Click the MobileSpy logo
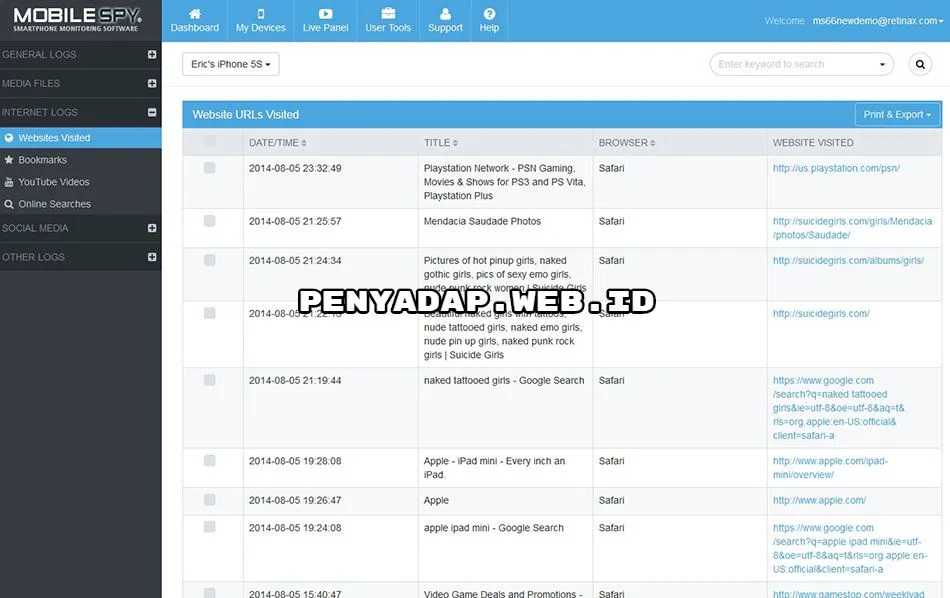This screenshot has height=598, width=950. [x=77, y=19]
